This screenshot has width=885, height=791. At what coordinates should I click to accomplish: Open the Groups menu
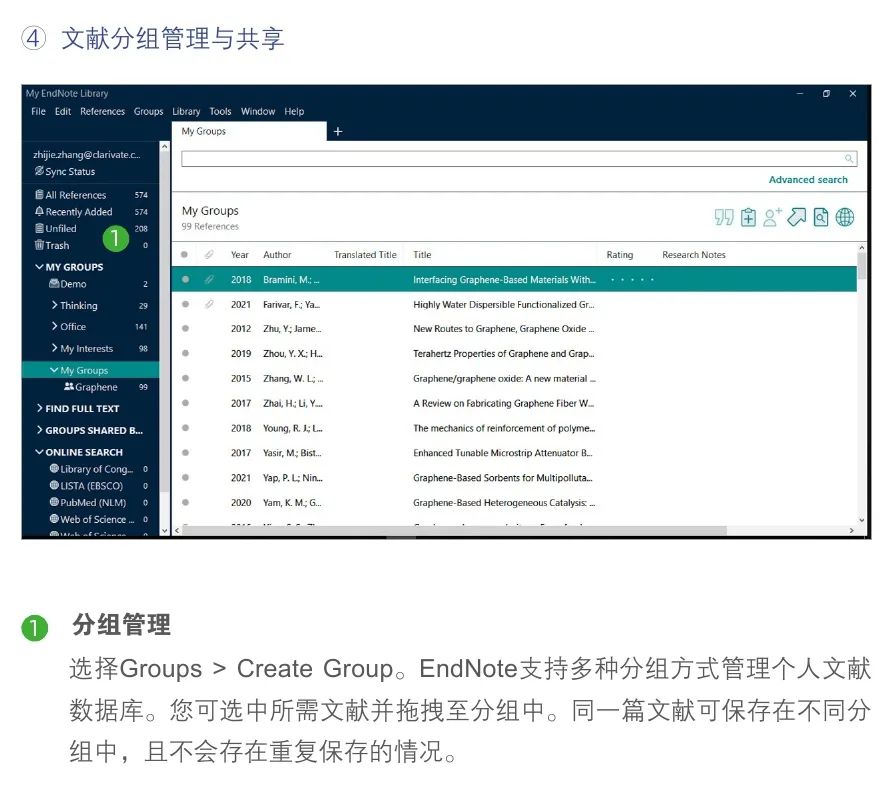pos(148,111)
